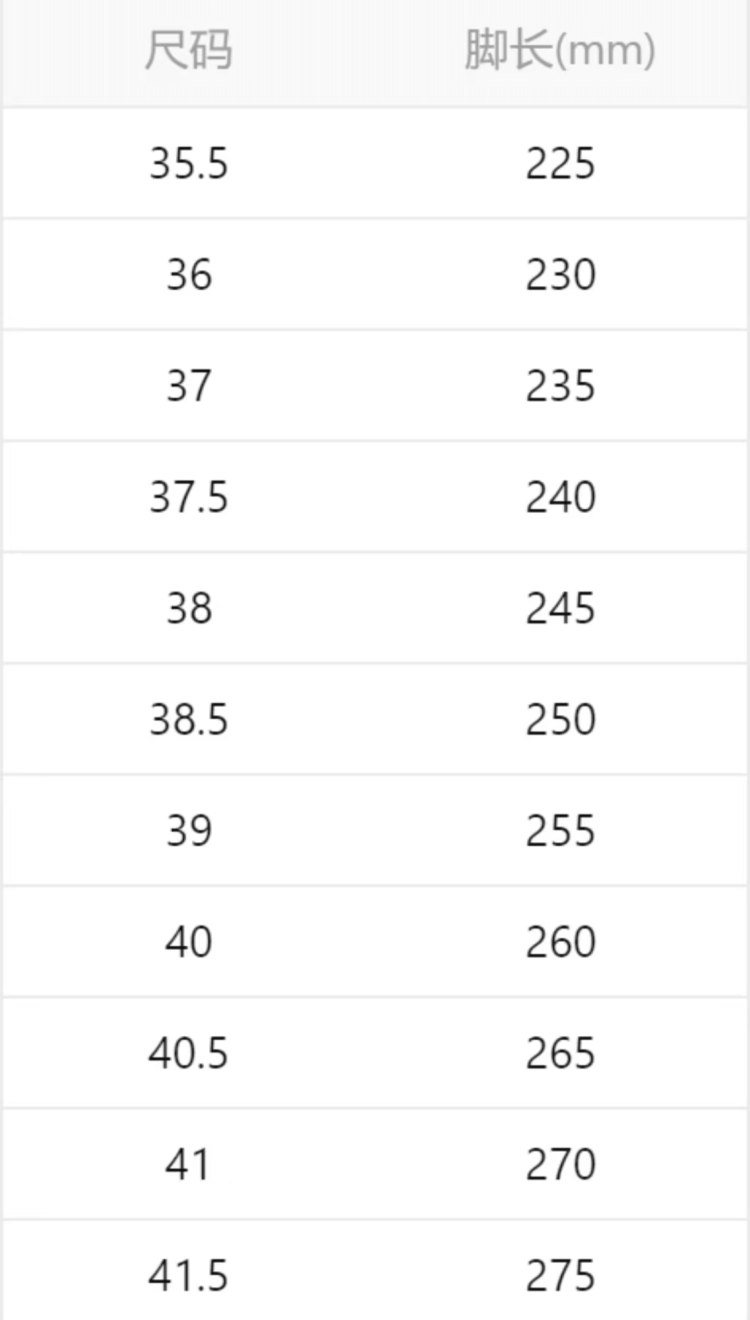Select size 39 row
The height and width of the screenshot is (1320, 750).
[375, 830]
